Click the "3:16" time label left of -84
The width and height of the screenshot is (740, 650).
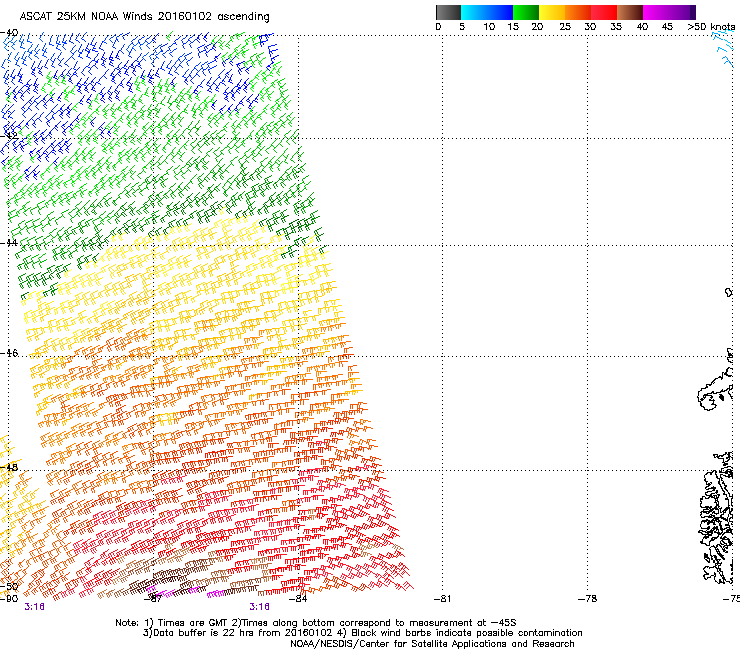260,607
